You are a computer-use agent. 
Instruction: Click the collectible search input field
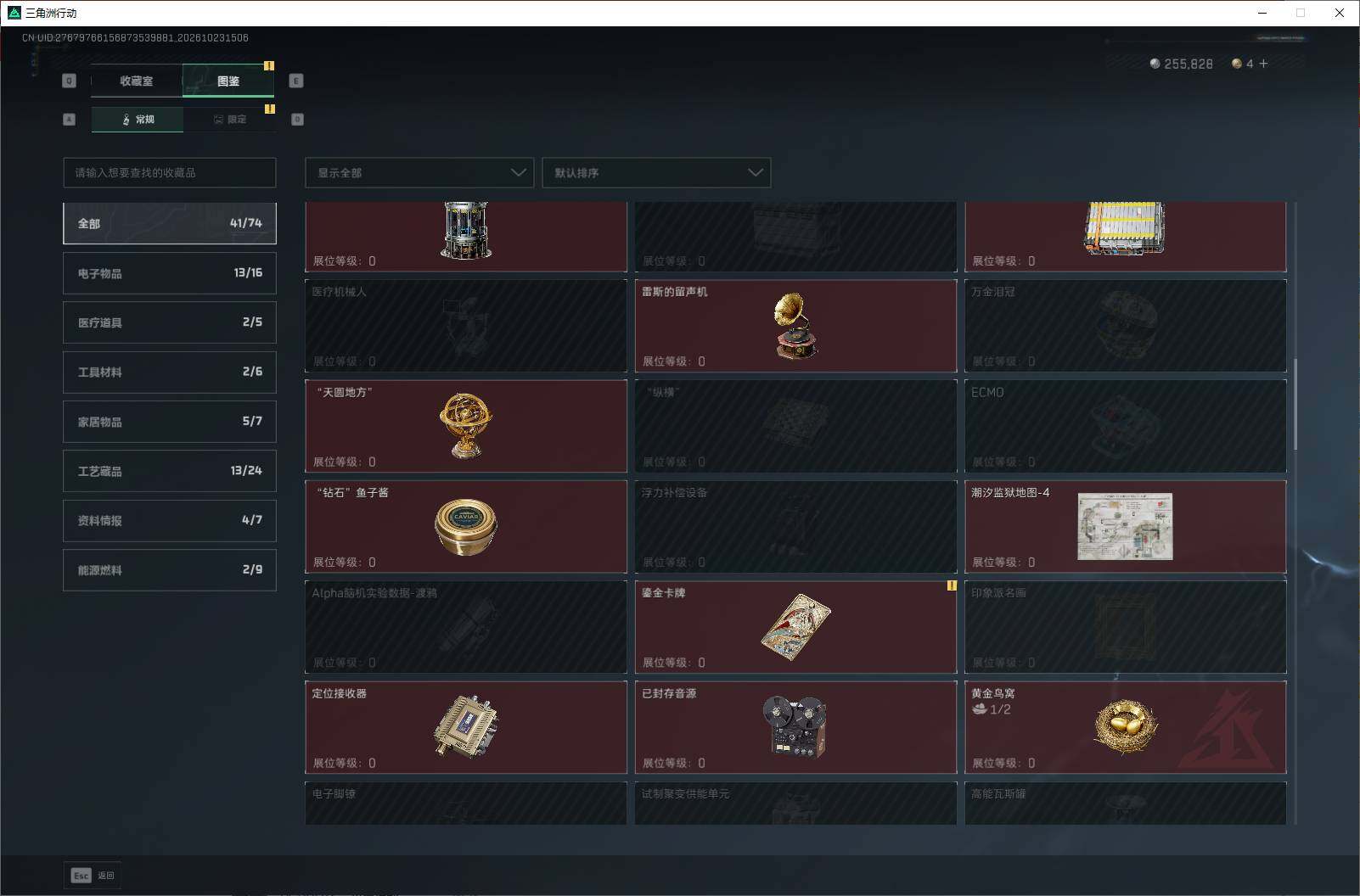pos(170,172)
